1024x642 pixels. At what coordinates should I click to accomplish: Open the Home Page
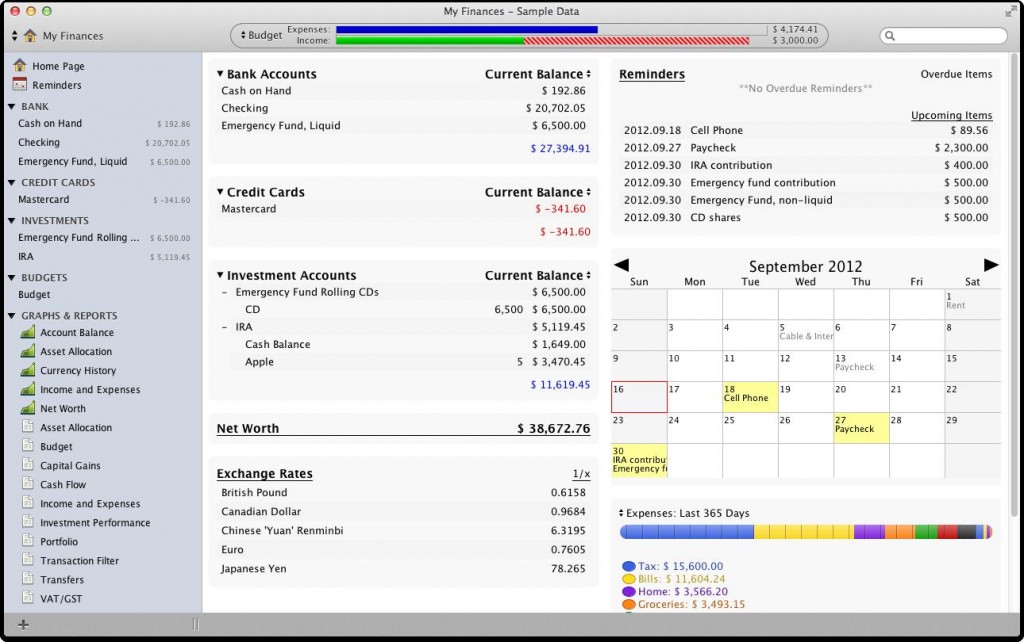(x=60, y=65)
